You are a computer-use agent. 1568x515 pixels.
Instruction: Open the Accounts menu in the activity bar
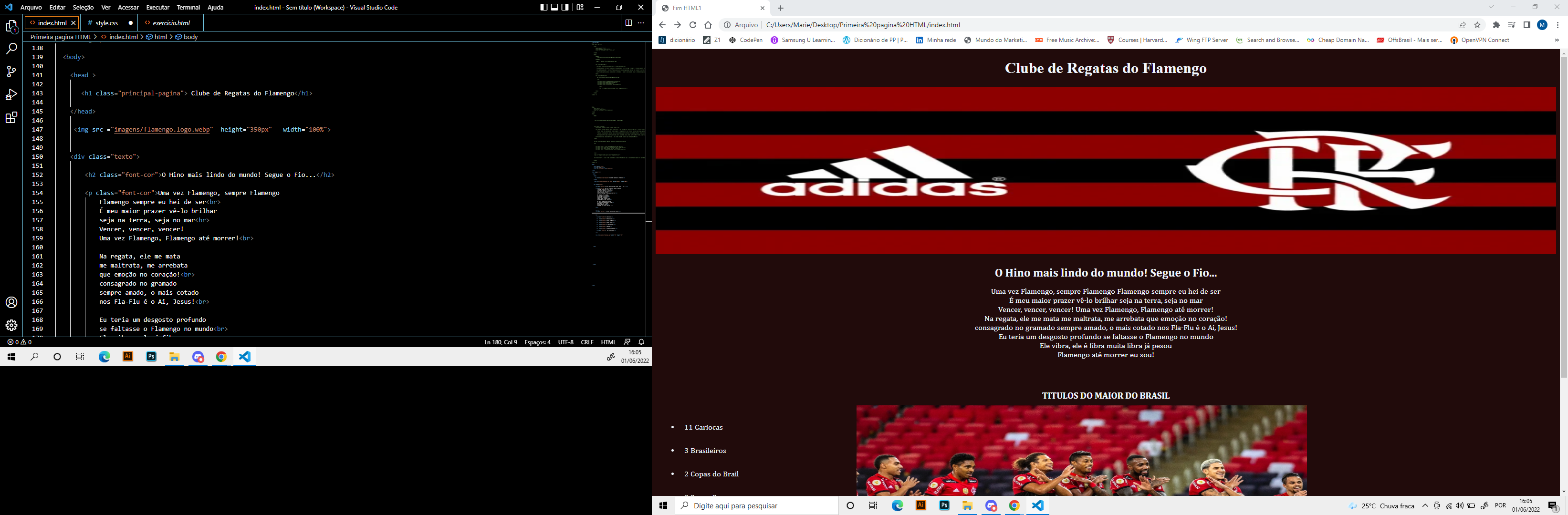(x=11, y=302)
